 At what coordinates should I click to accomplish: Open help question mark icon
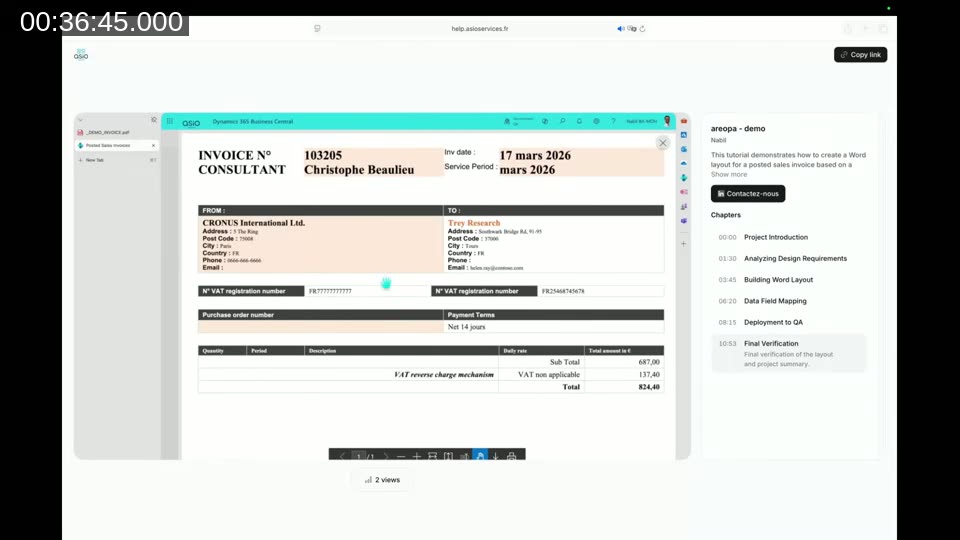[x=613, y=121]
